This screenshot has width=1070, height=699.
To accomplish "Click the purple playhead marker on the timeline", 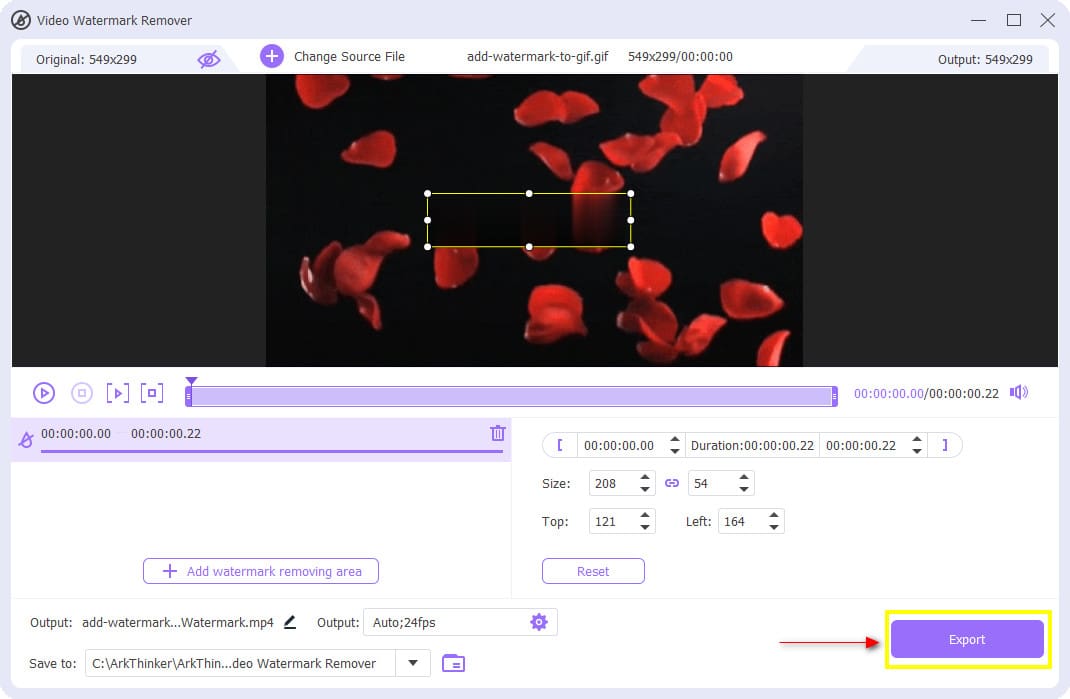I will pyautogui.click(x=191, y=381).
